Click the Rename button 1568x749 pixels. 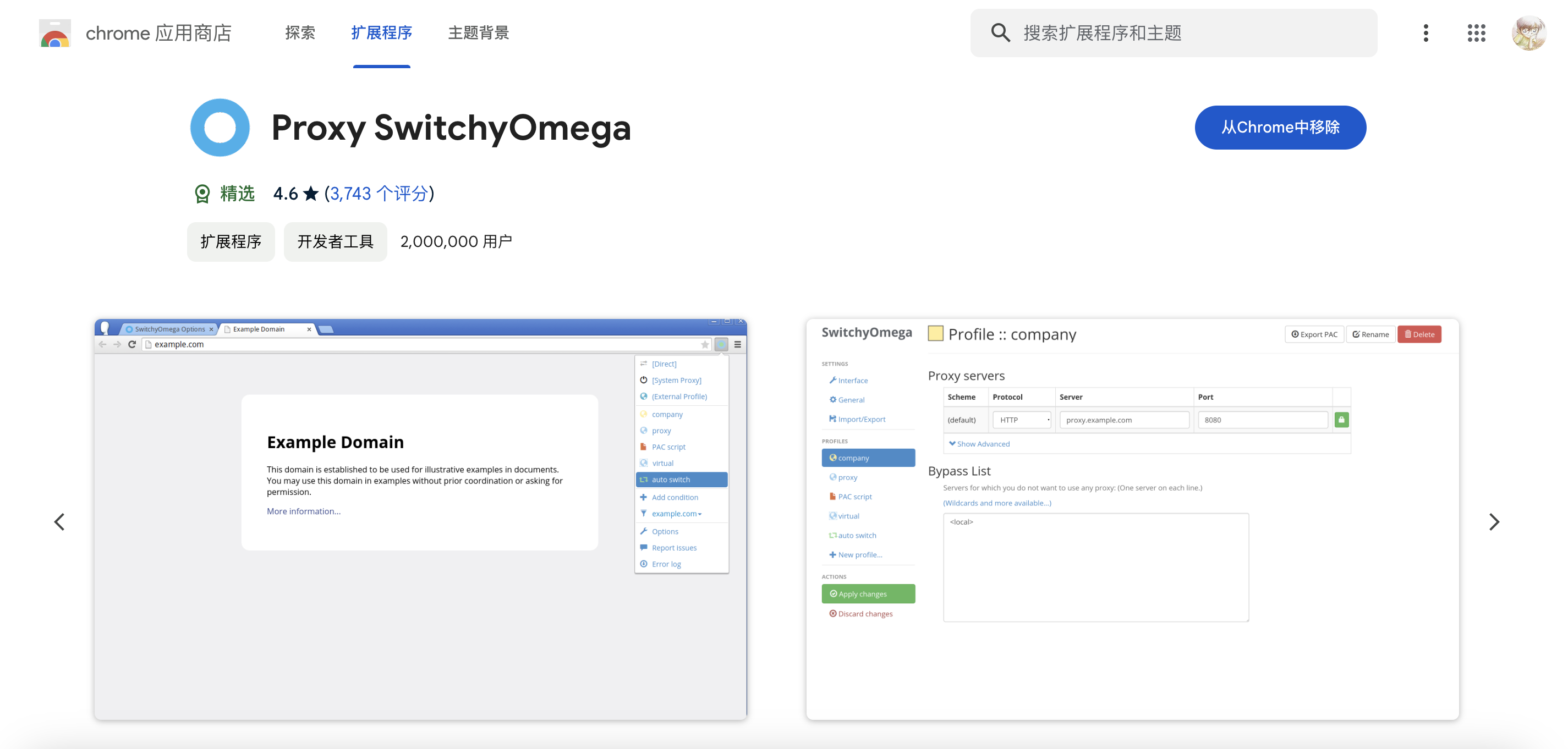click(1370, 334)
